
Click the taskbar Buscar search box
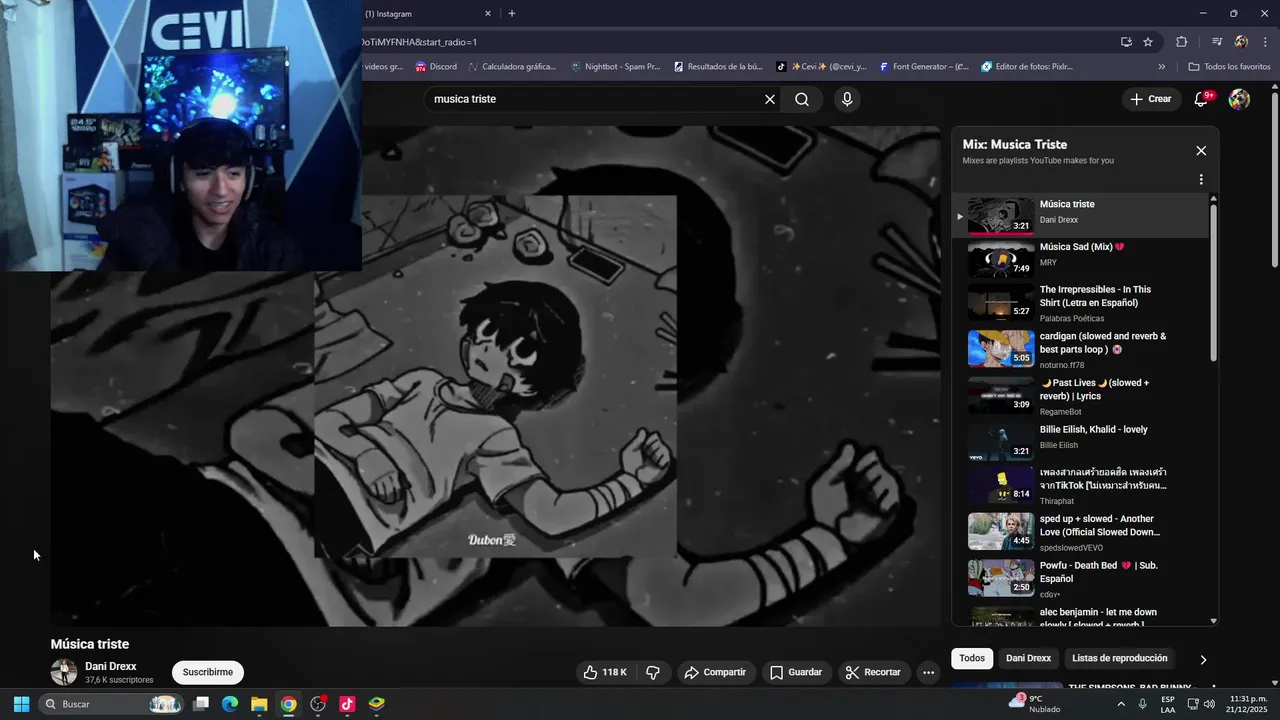113,704
